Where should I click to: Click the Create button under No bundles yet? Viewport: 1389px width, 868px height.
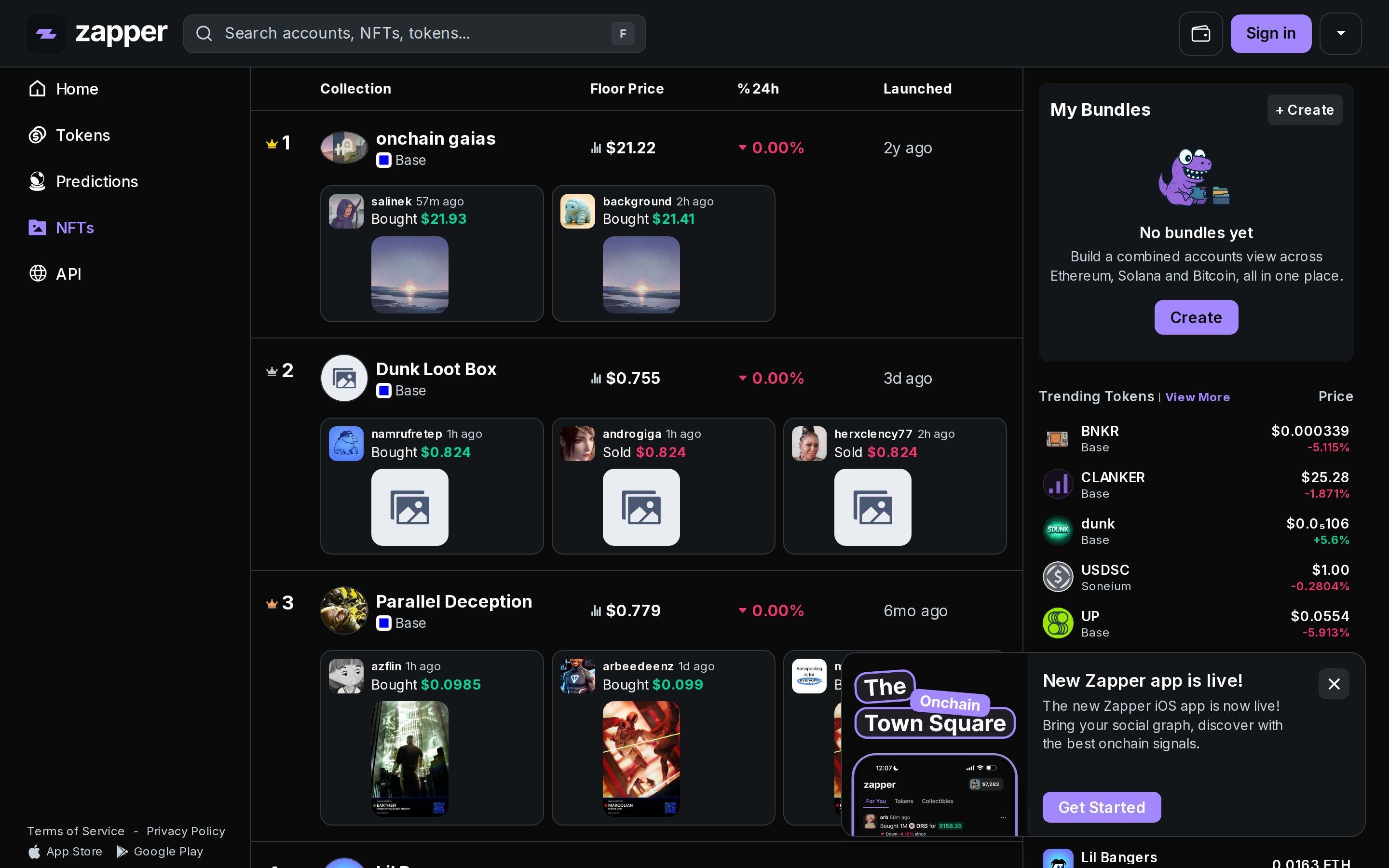click(x=1195, y=317)
